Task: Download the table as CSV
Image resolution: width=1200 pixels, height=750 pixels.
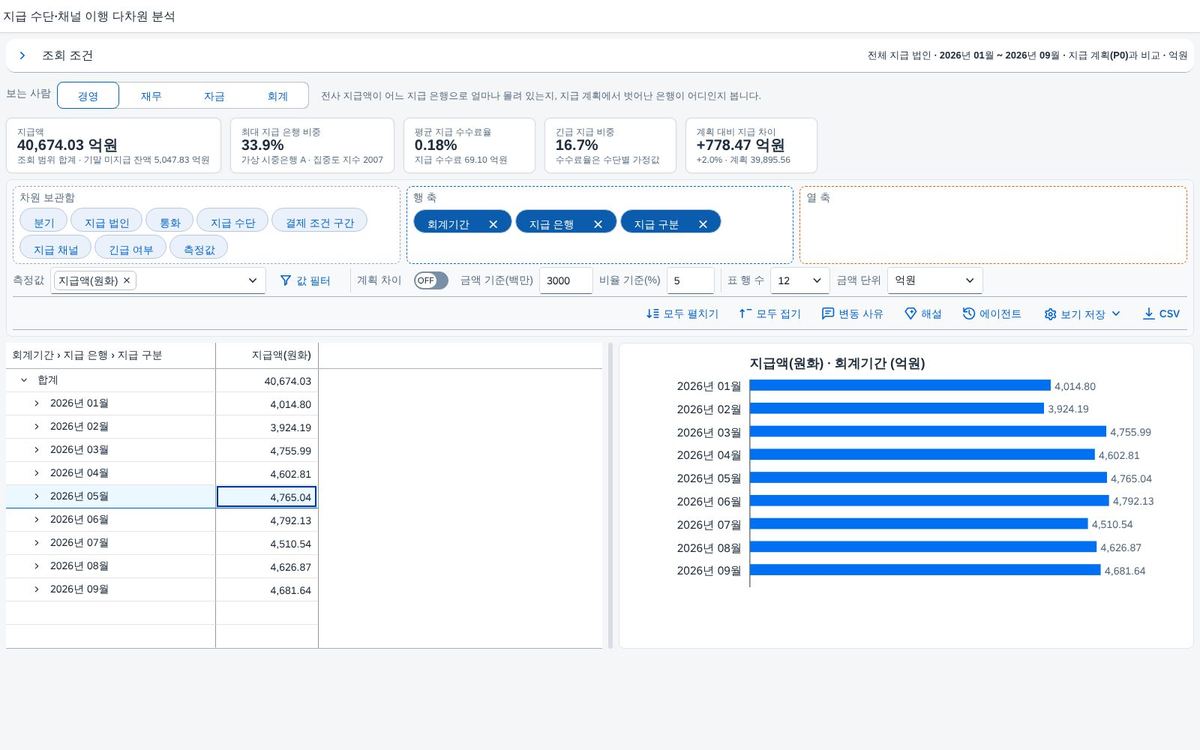Action: coord(1161,314)
